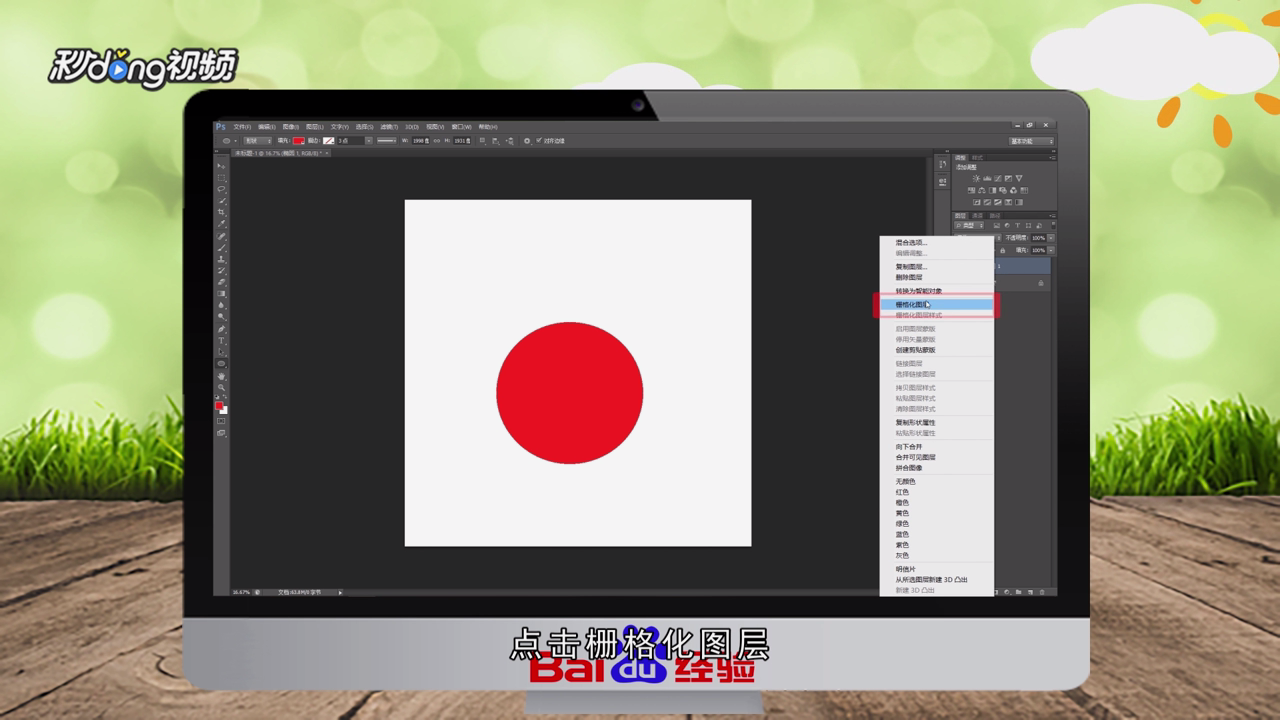
Task: Switch to the 通道 panel tab
Action: [x=977, y=215]
